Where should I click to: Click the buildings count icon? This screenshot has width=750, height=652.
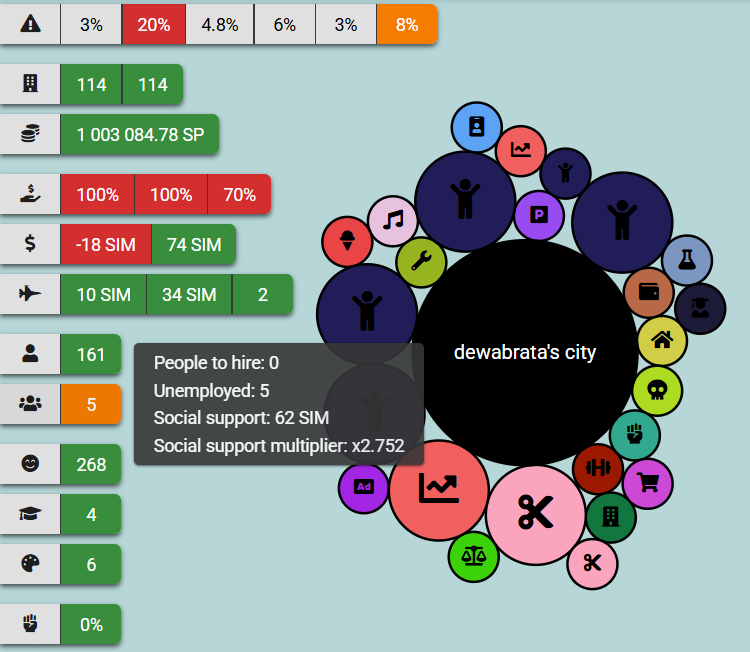pos(30,84)
